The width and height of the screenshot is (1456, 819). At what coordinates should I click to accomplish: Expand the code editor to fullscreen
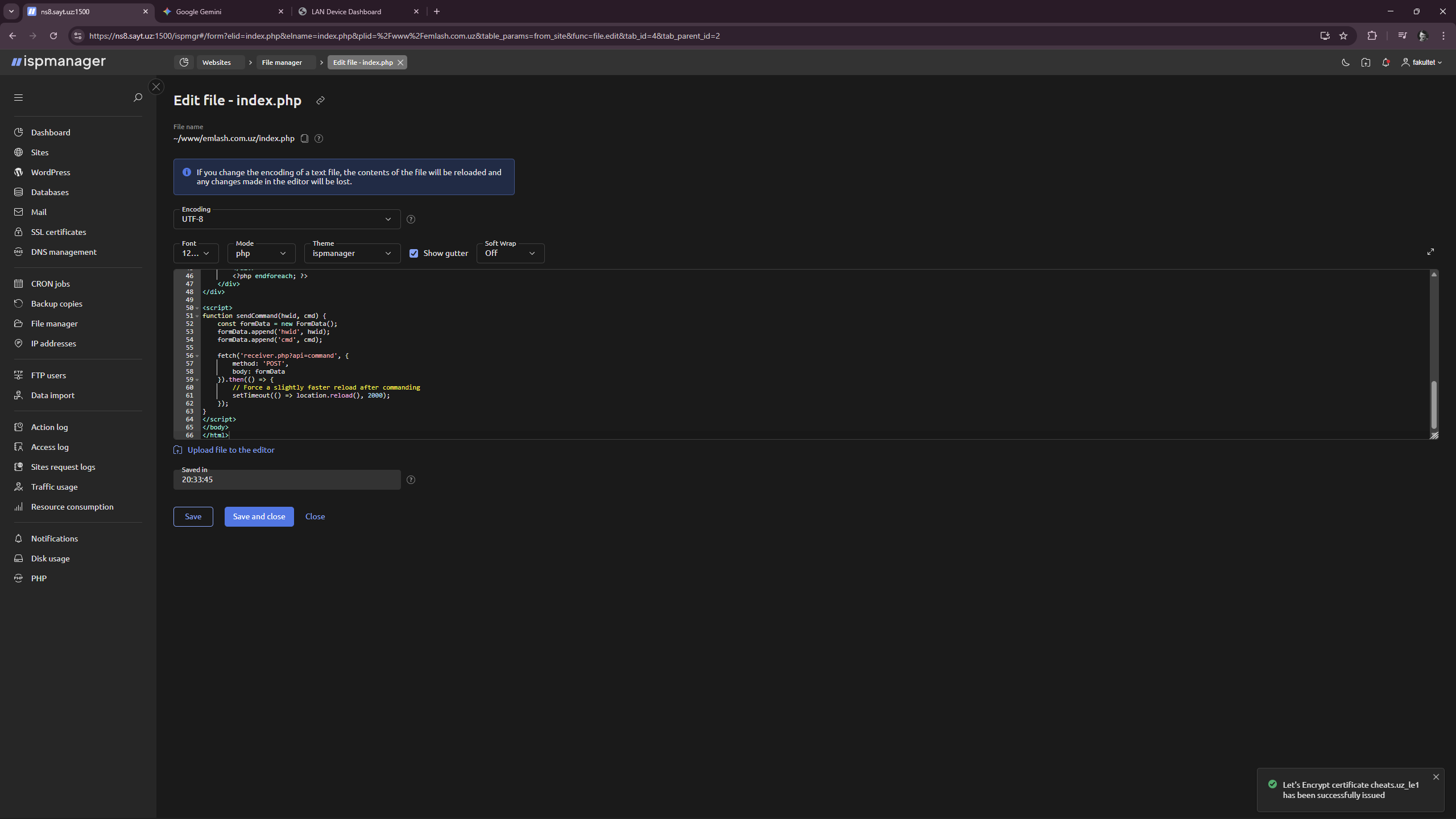click(1431, 251)
